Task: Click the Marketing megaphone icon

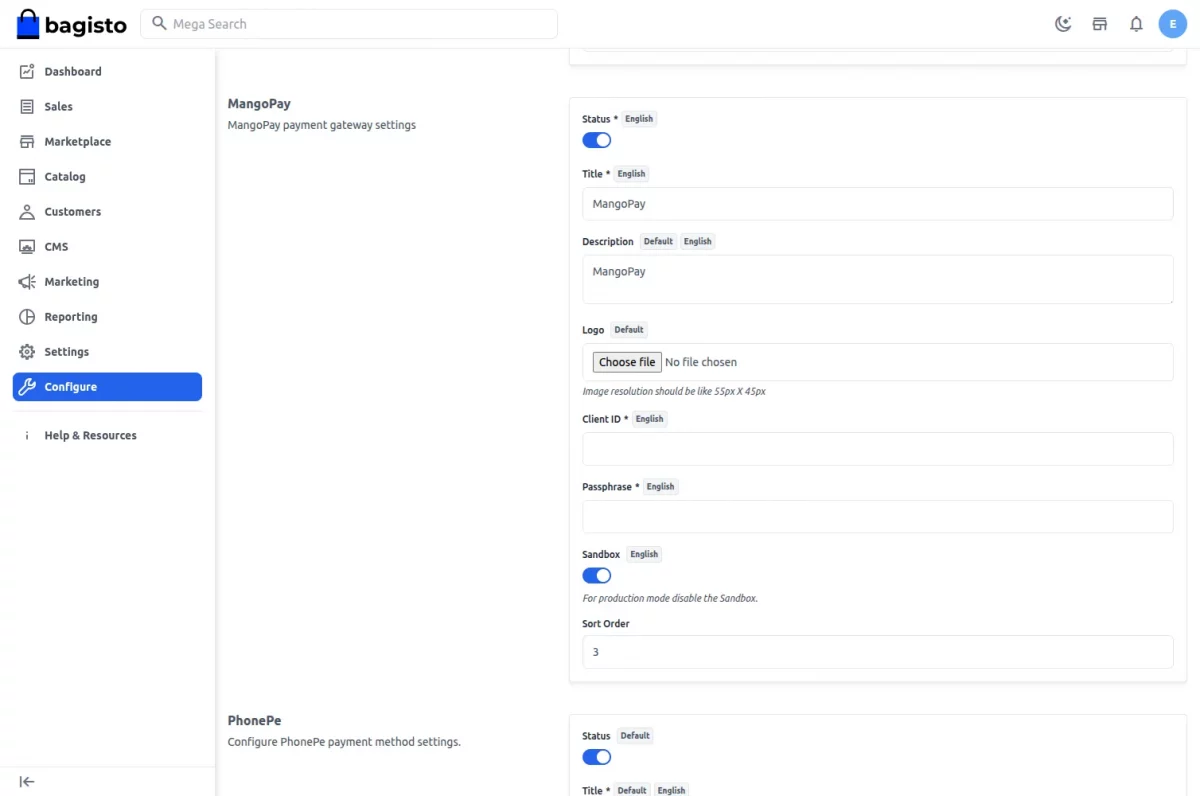Action: click(x=27, y=281)
